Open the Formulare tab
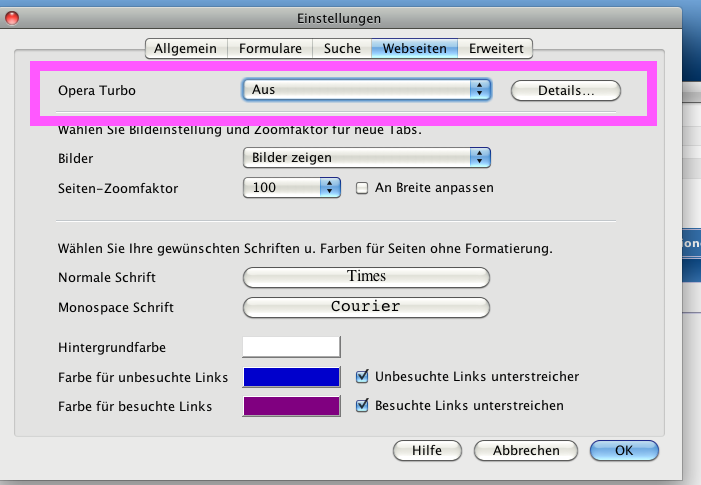 click(x=270, y=48)
